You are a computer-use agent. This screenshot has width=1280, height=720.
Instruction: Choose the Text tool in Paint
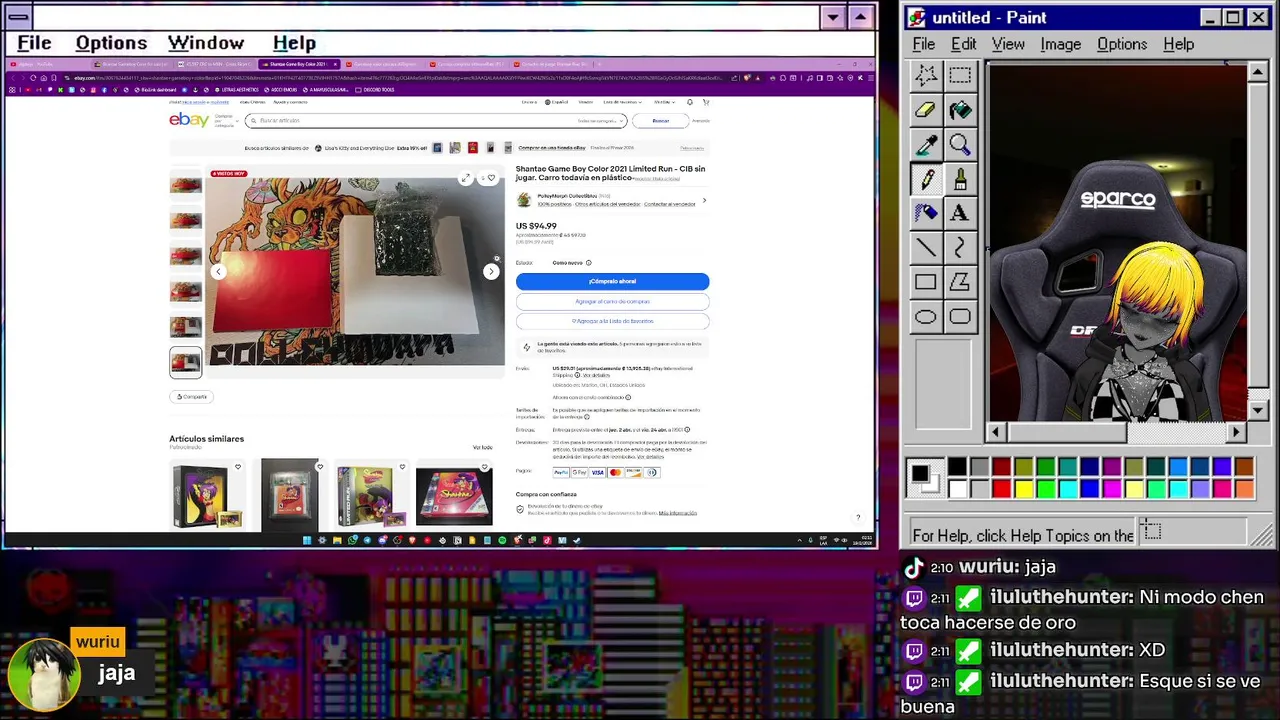click(x=960, y=213)
